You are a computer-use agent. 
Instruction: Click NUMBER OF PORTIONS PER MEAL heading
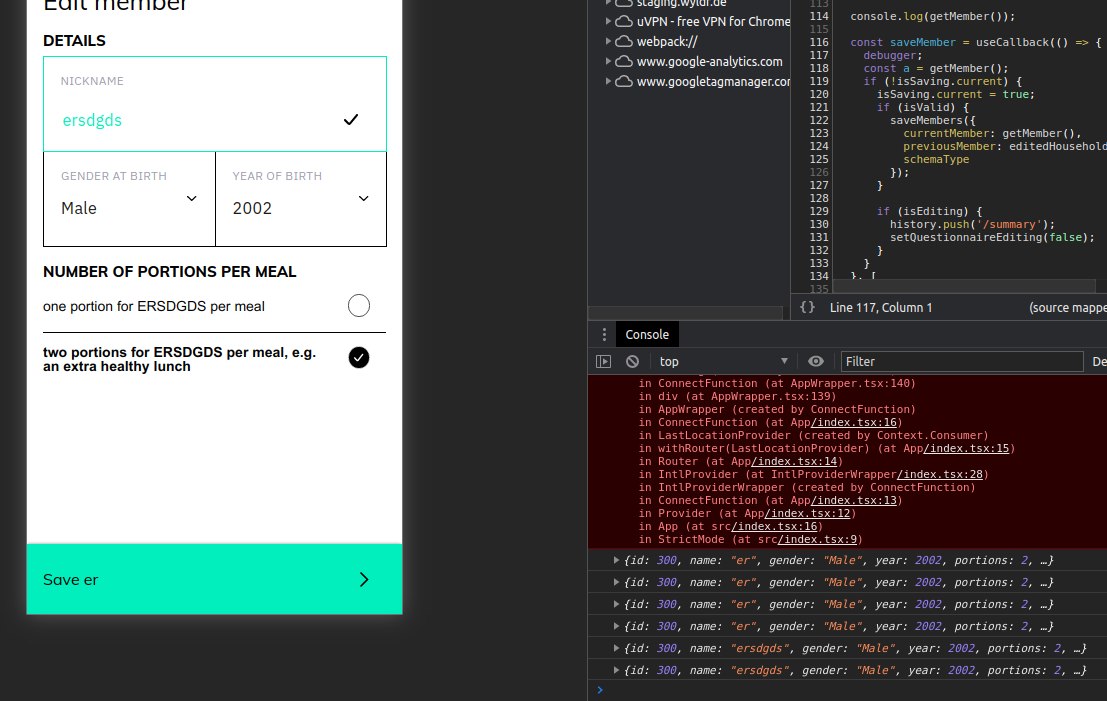tap(169, 272)
